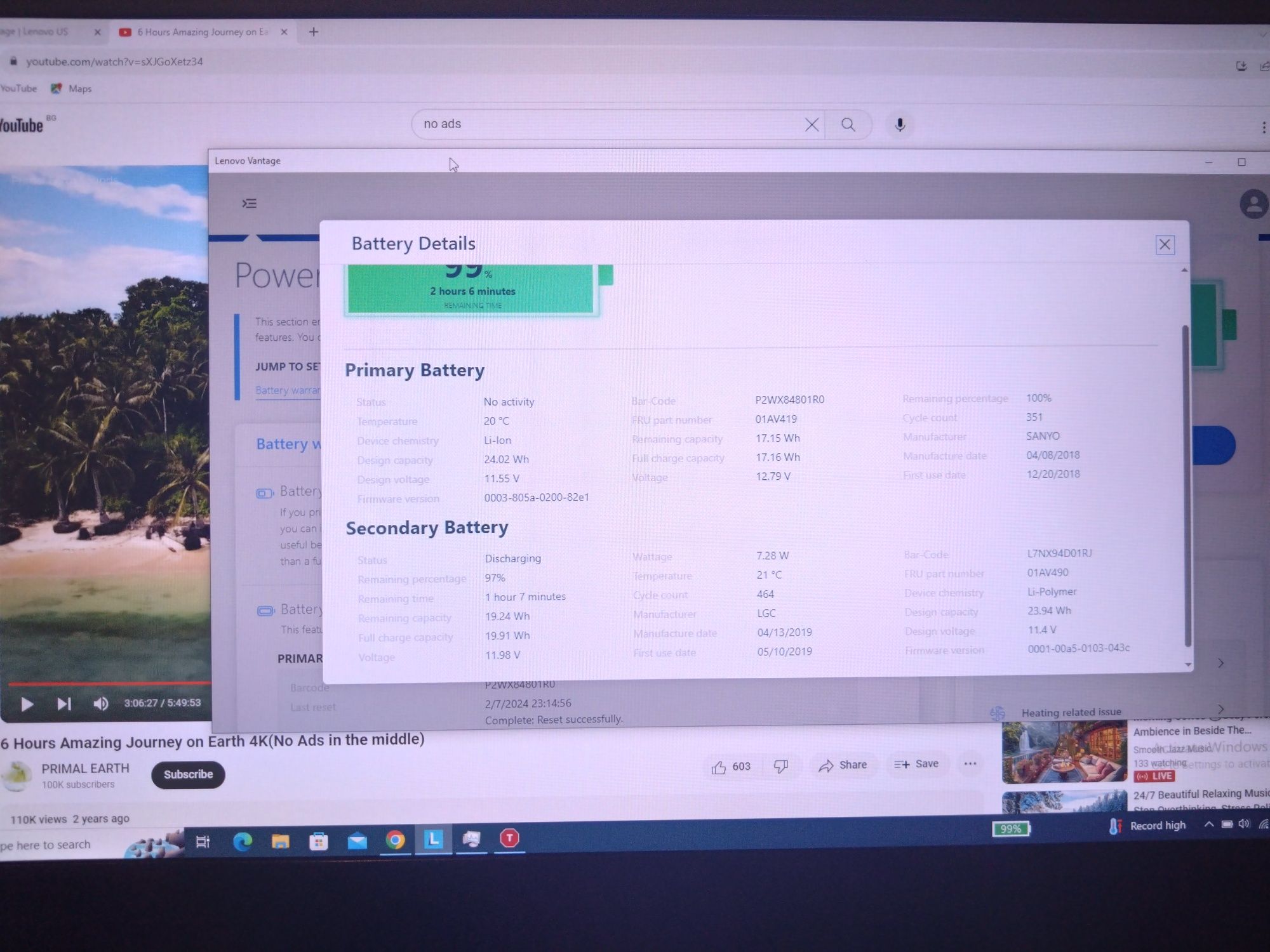
Task: Start YouTube voice search with microphone
Action: pyautogui.click(x=900, y=125)
